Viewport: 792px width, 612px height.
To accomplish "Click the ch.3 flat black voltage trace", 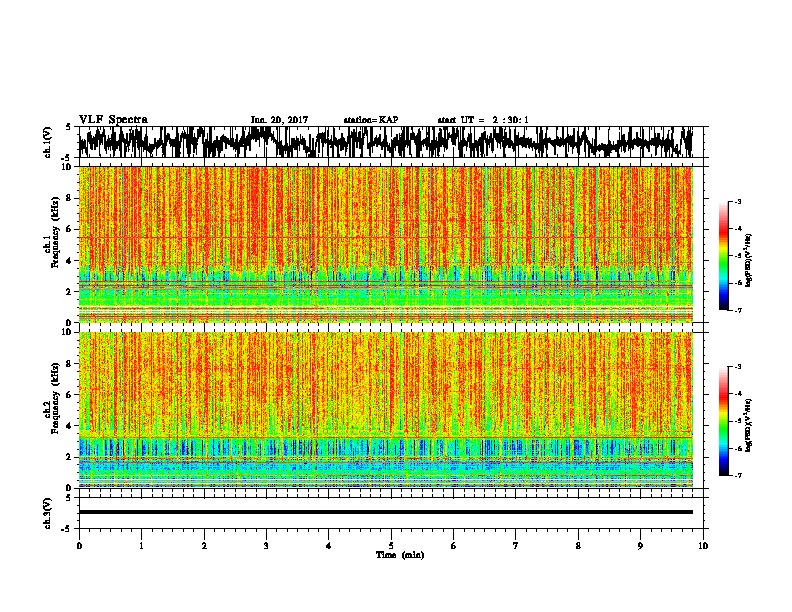I will pos(386,512).
